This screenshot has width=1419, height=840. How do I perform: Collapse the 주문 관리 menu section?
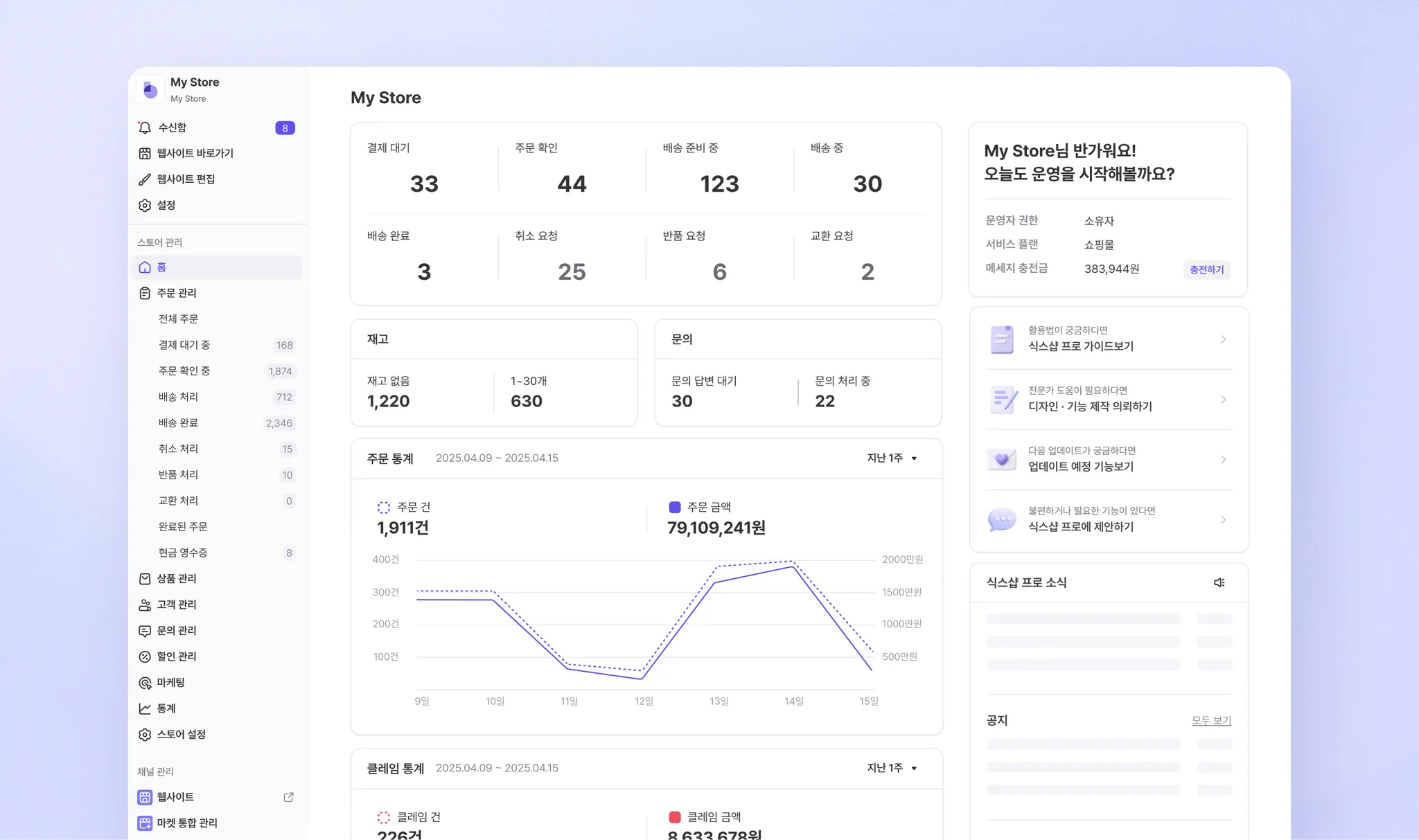177,293
